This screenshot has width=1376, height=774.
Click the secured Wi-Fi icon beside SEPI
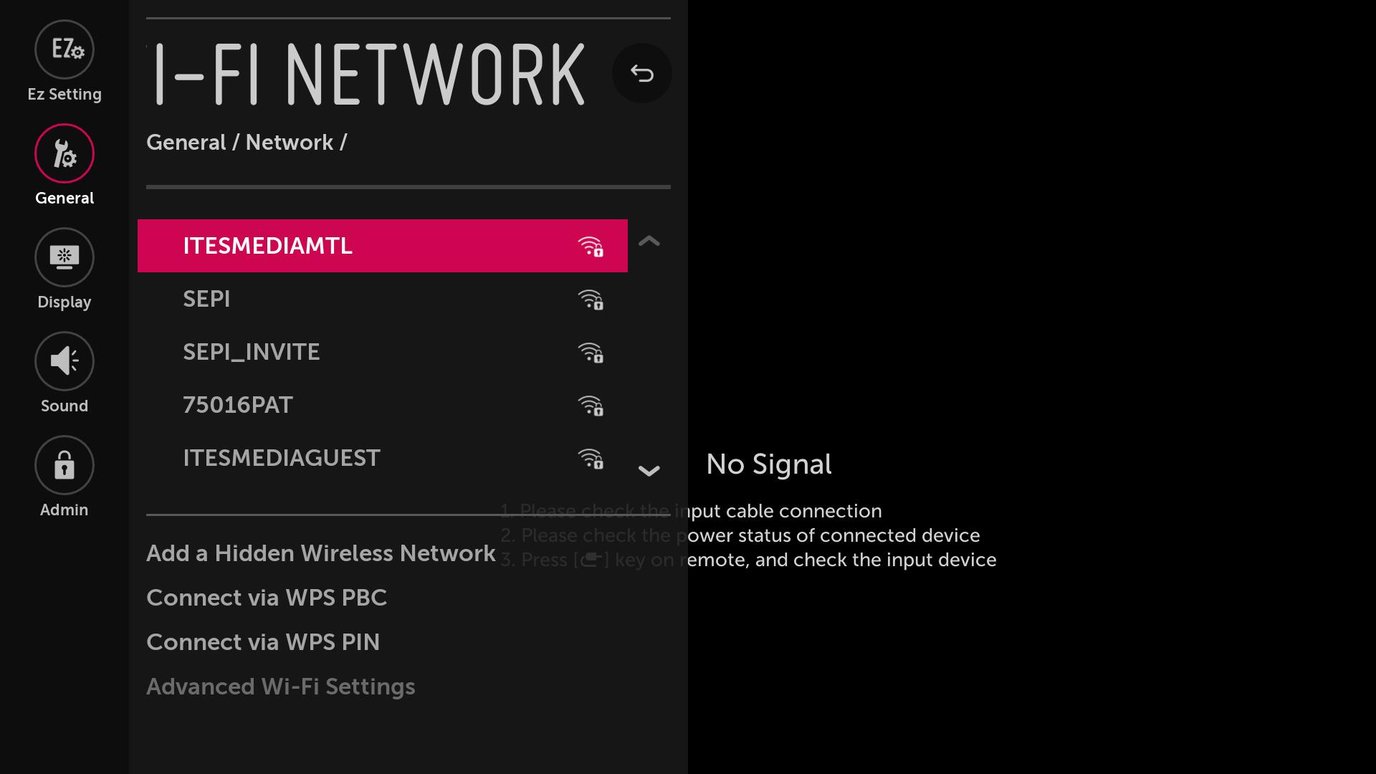(x=591, y=299)
